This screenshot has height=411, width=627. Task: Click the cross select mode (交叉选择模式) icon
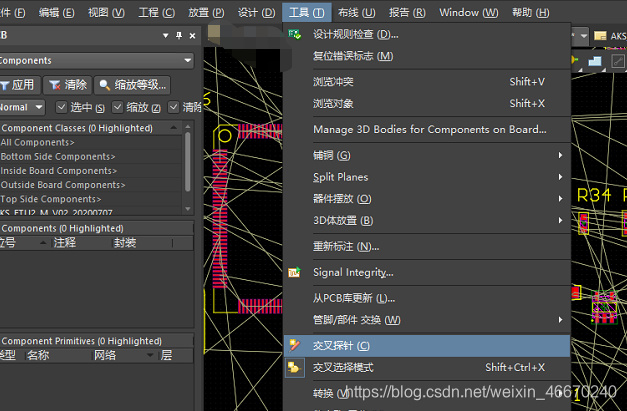pyautogui.click(x=294, y=368)
